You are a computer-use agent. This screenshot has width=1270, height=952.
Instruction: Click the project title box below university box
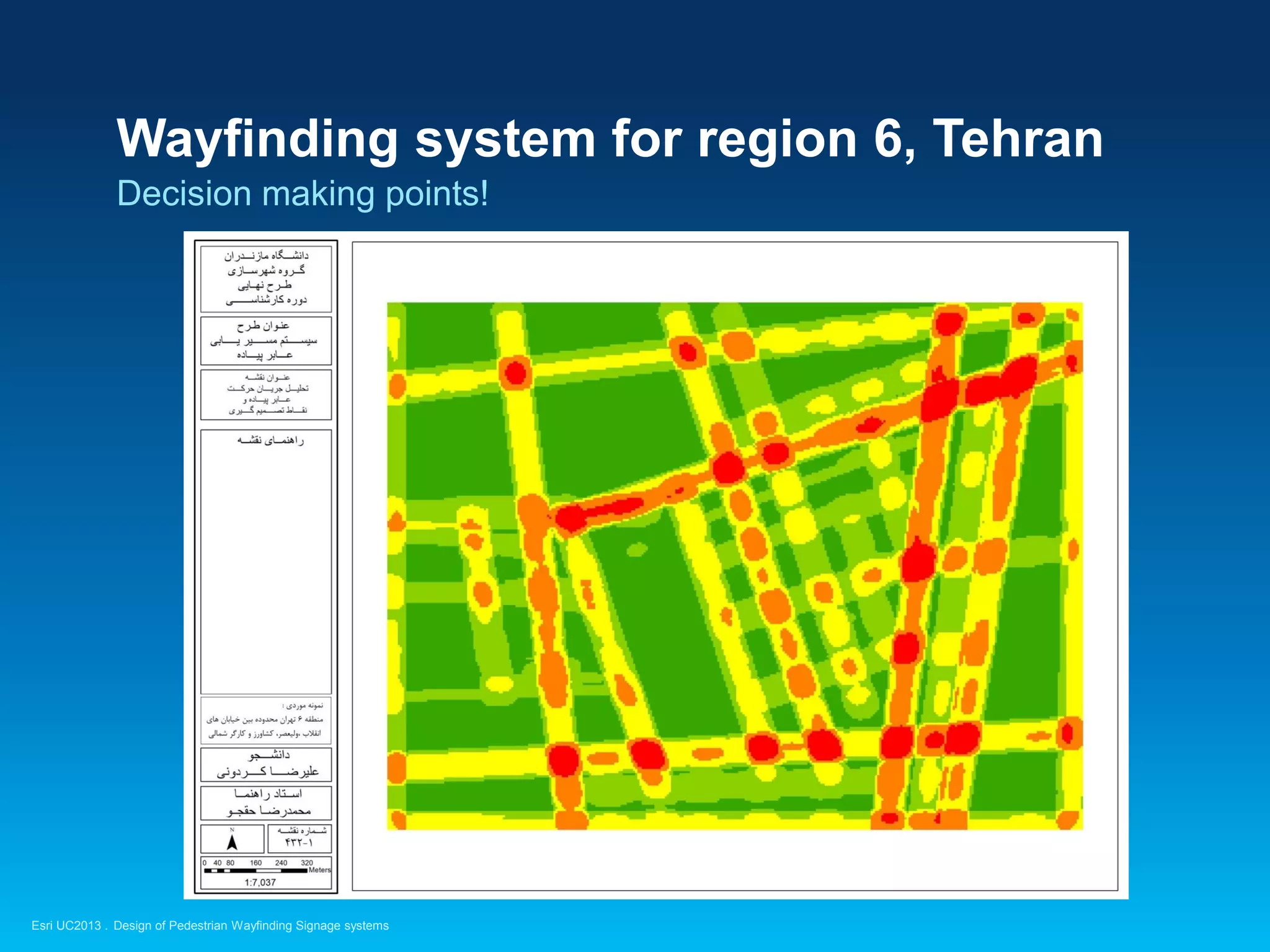[266, 340]
